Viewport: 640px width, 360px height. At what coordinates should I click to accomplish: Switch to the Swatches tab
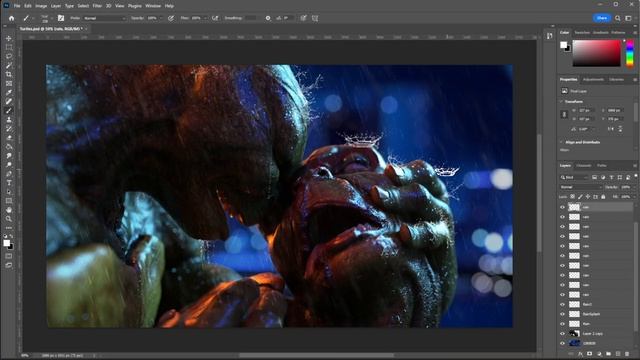coord(582,32)
